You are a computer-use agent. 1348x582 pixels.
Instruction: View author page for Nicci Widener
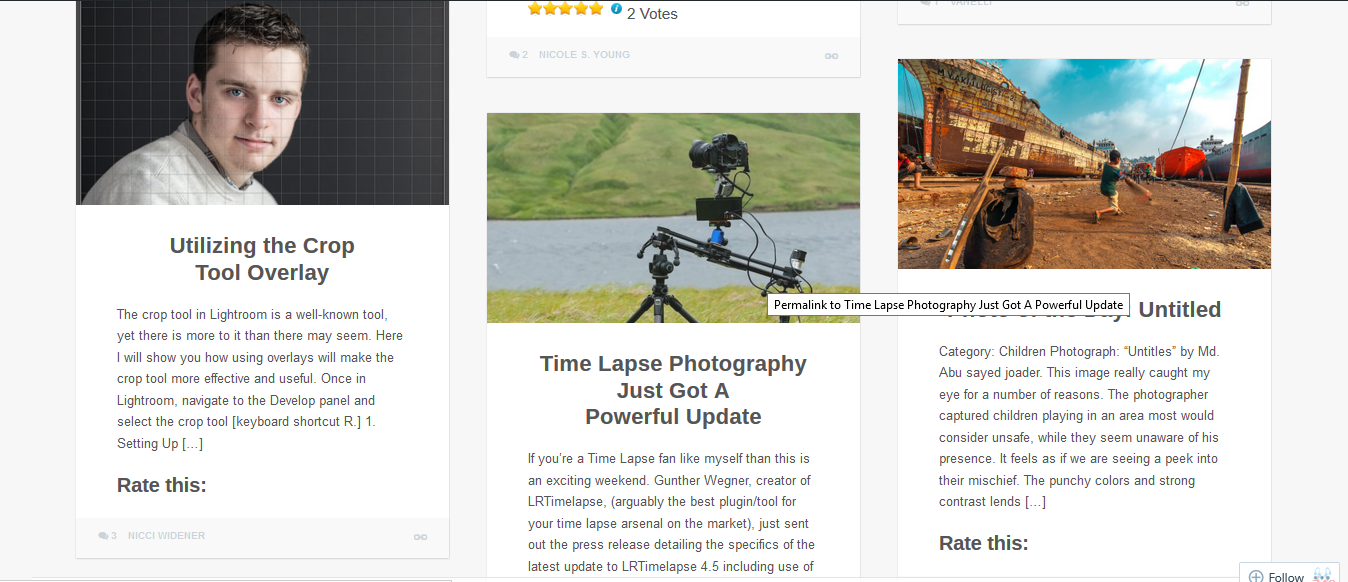pyautogui.click(x=166, y=536)
